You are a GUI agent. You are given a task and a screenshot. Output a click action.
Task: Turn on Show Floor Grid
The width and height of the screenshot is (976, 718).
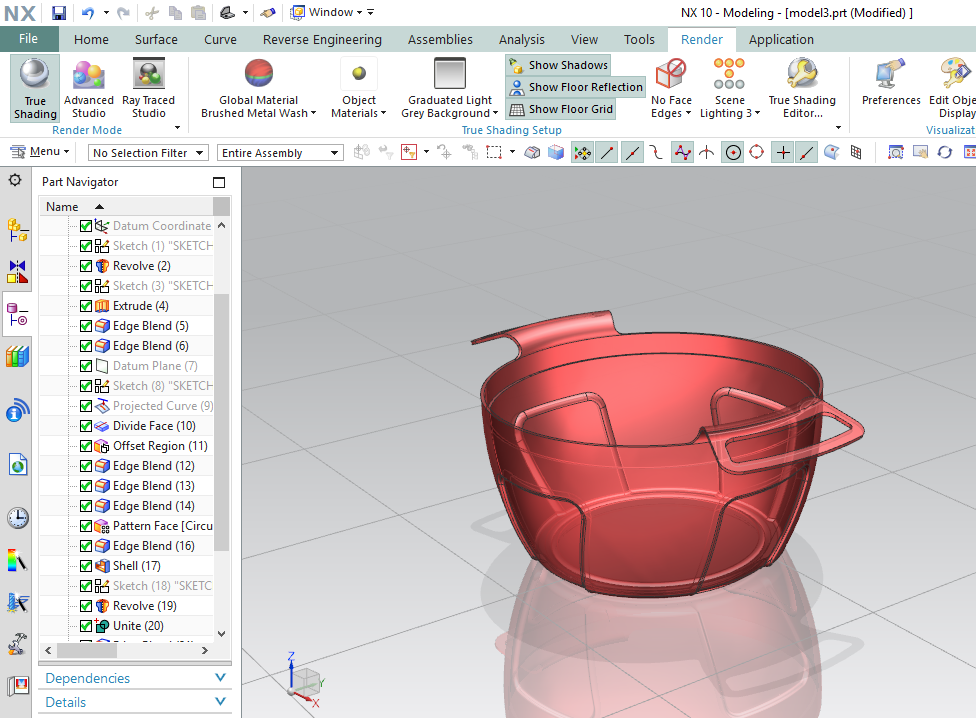pyautogui.click(x=560, y=109)
